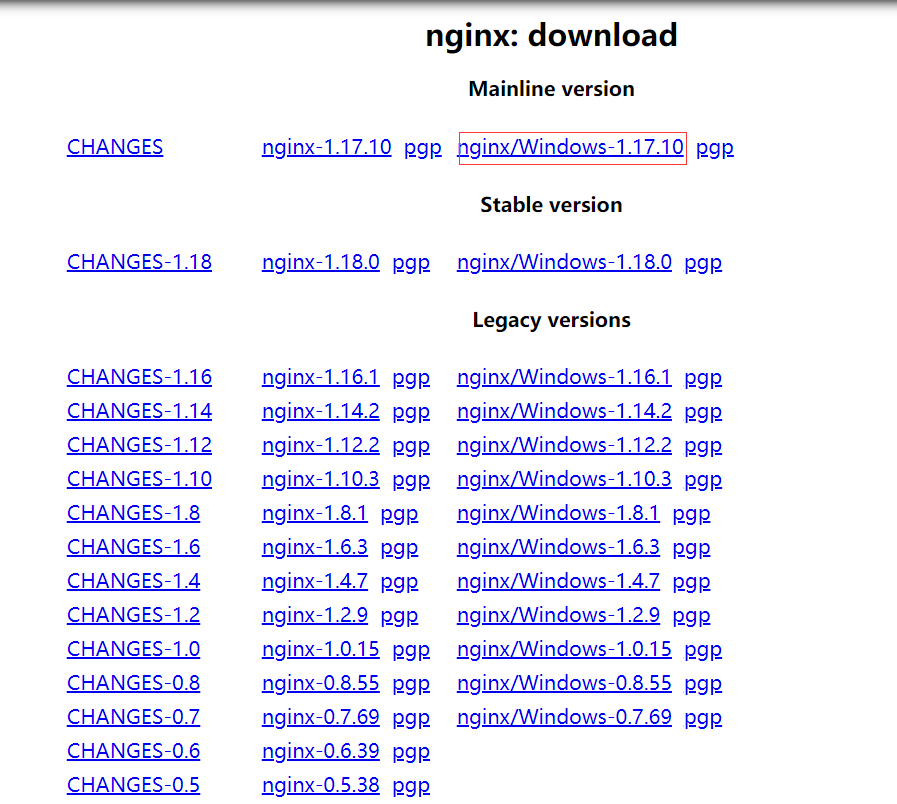Image resolution: width=897 pixels, height=804 pixels.
Task: View the CHANGES-1.18 changelog
Action: [139, 262]
